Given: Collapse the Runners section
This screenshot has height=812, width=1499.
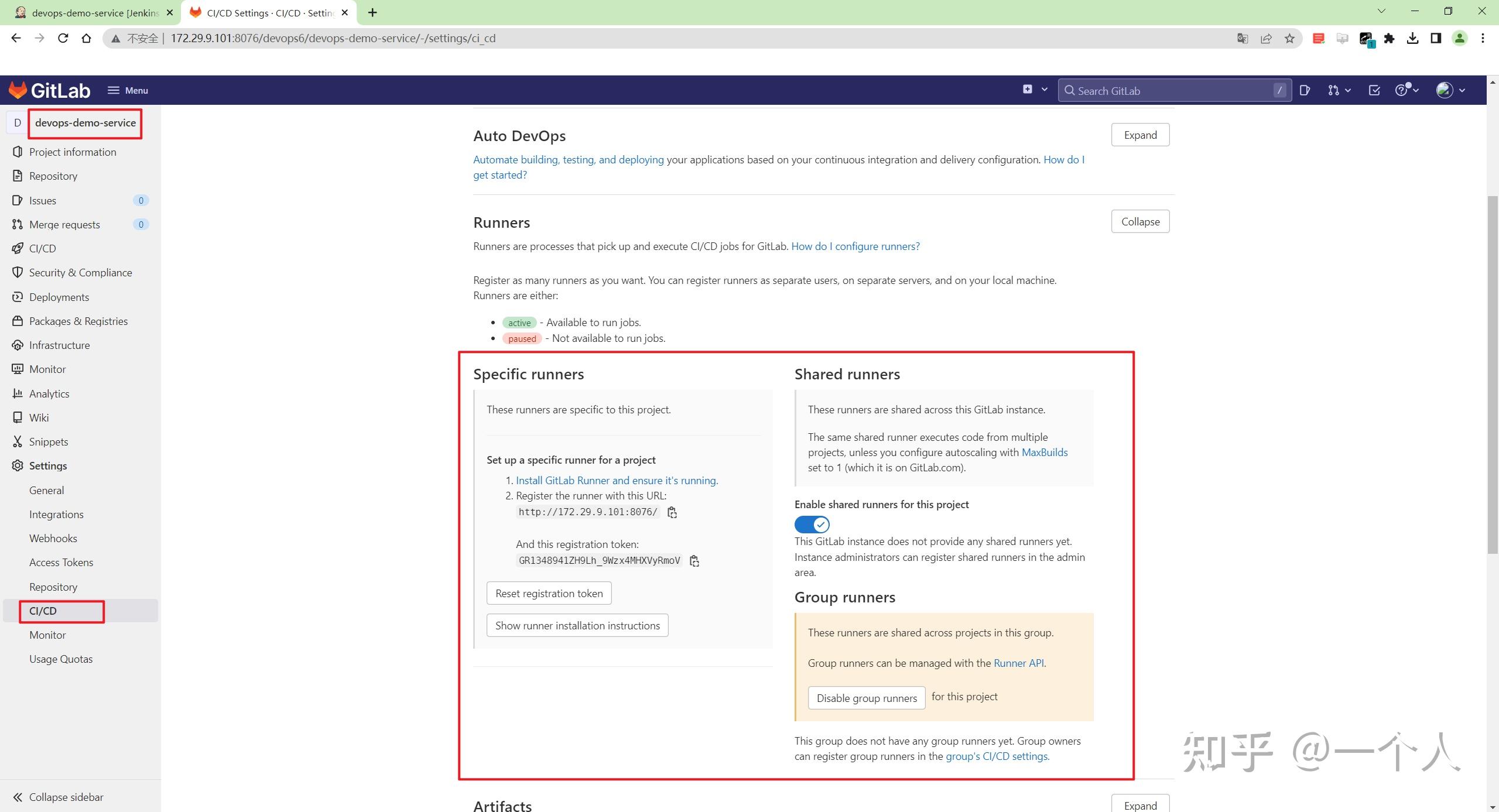Looking at the screenshot, I should click(1139, 221).
